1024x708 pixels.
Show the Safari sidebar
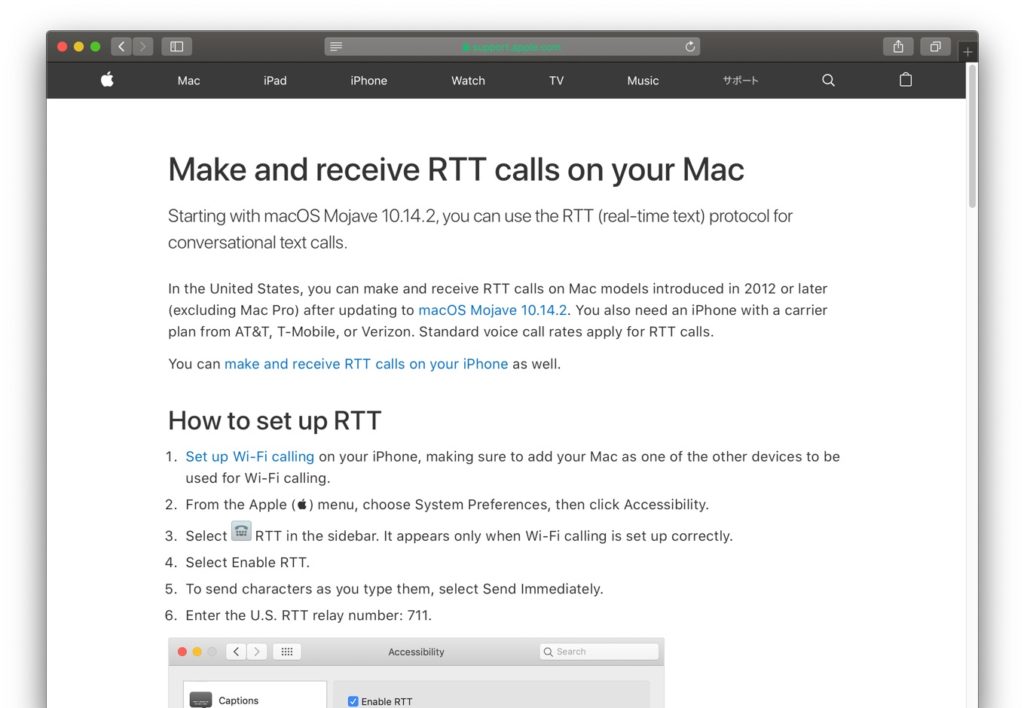tap(176, 46)
